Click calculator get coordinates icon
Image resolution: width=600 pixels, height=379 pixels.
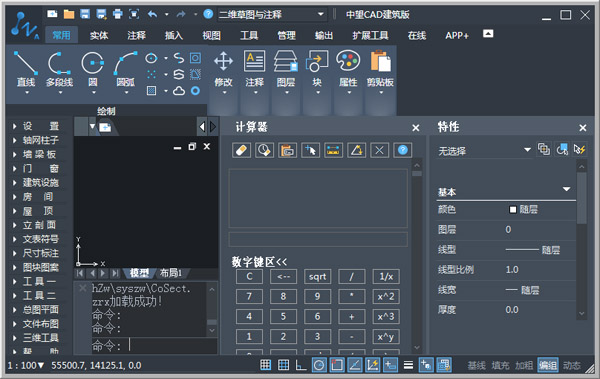pos(310,150)
